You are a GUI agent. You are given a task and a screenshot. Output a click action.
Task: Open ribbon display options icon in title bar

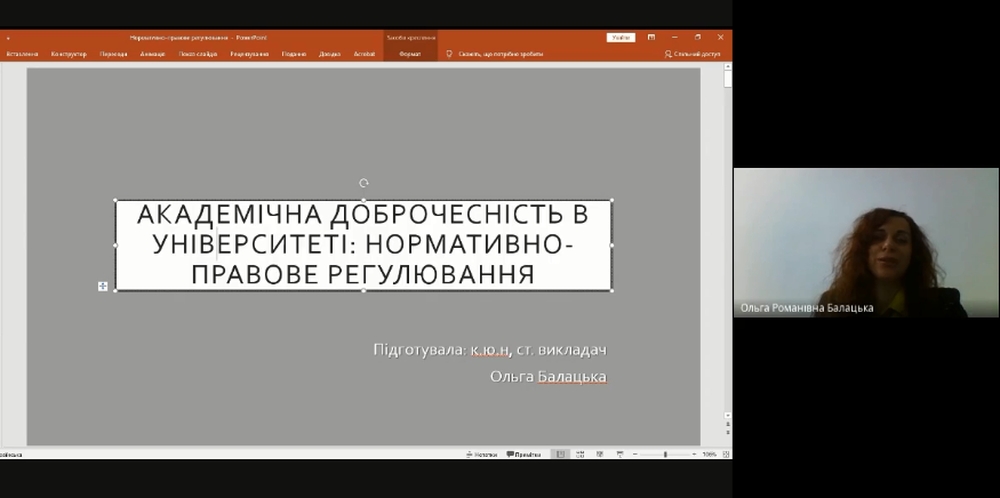651,38
